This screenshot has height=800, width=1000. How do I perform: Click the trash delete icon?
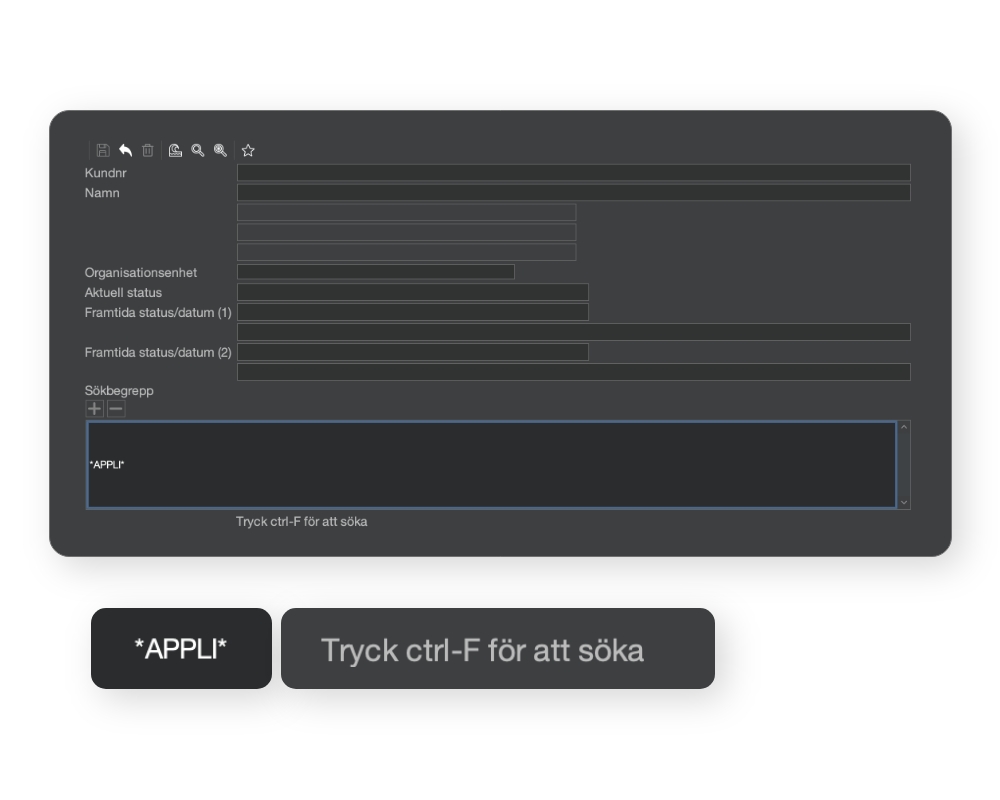pyautogui.click(x=148, y=151)
